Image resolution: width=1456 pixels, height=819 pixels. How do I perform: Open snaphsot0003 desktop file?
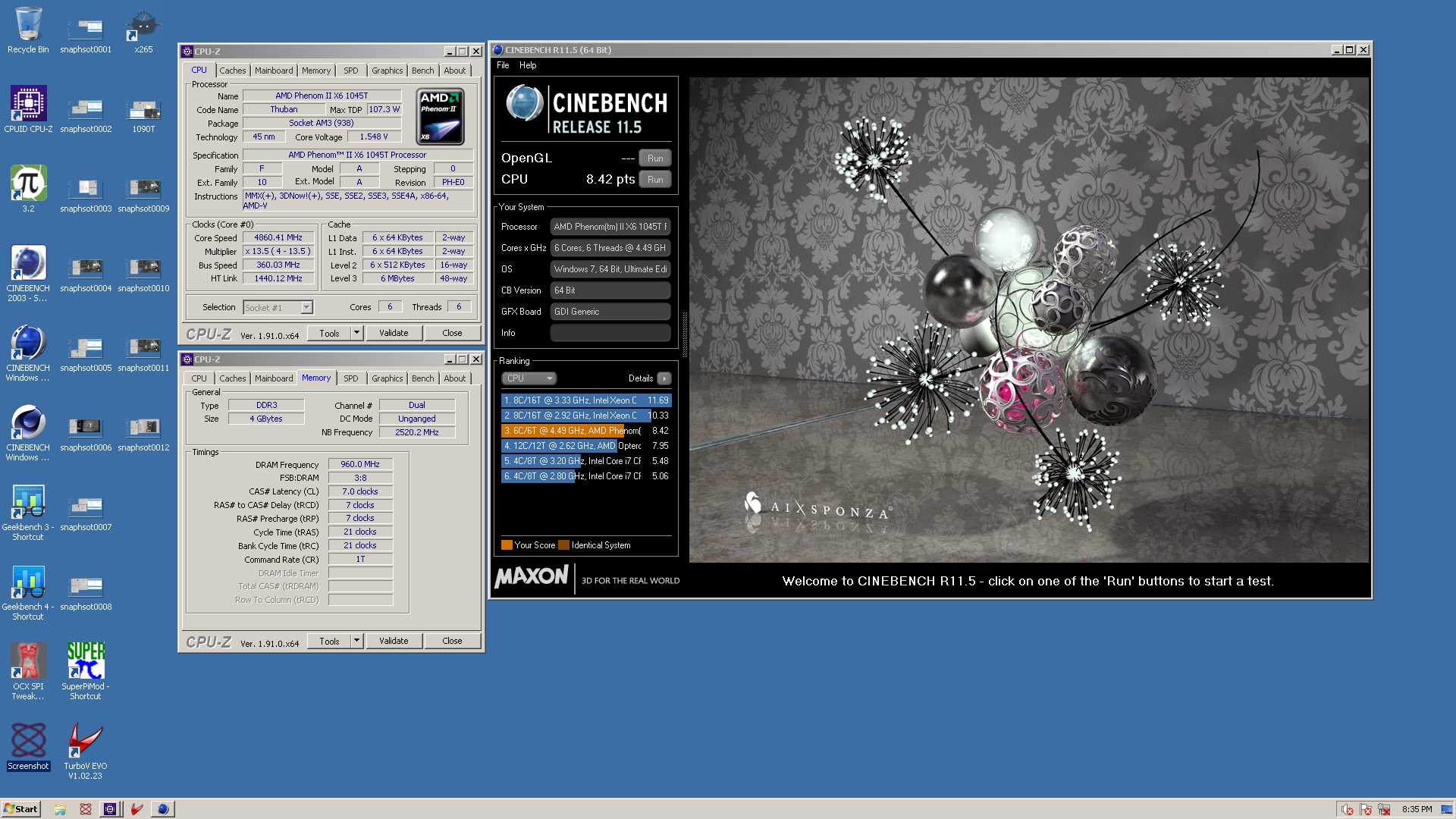pyautogui.click(x=86, y=193)
